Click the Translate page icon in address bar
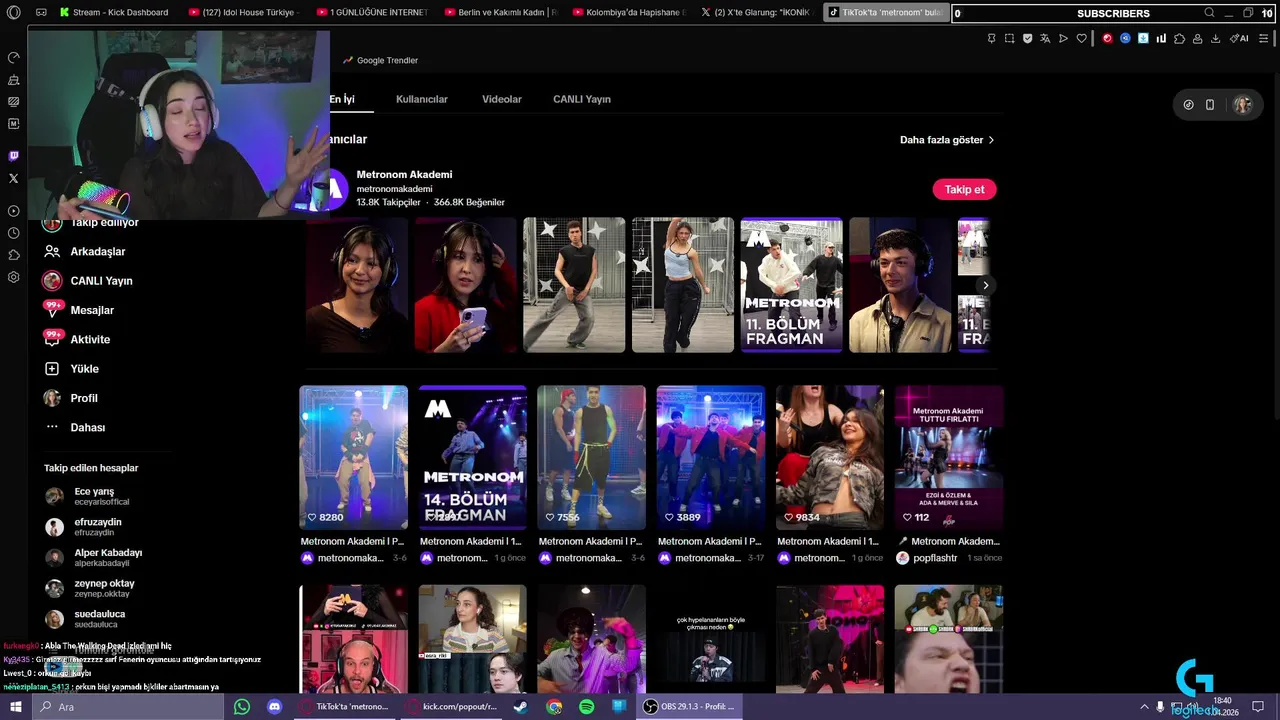The width and height of the screenshot is (1280, 720). click(x=1045, y=38)
